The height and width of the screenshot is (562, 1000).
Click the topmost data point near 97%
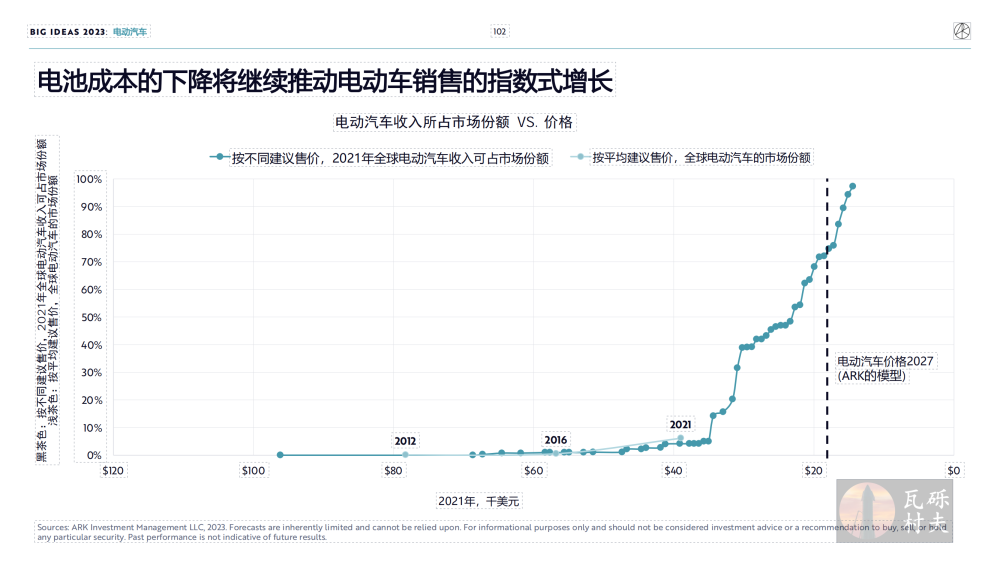853,186
